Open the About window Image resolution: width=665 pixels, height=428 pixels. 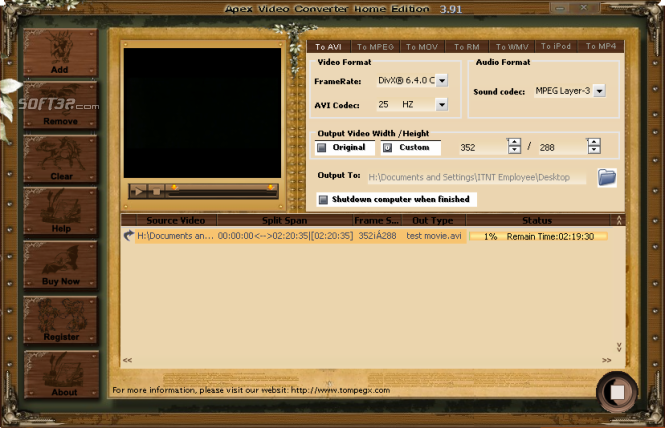coord(61,374)
